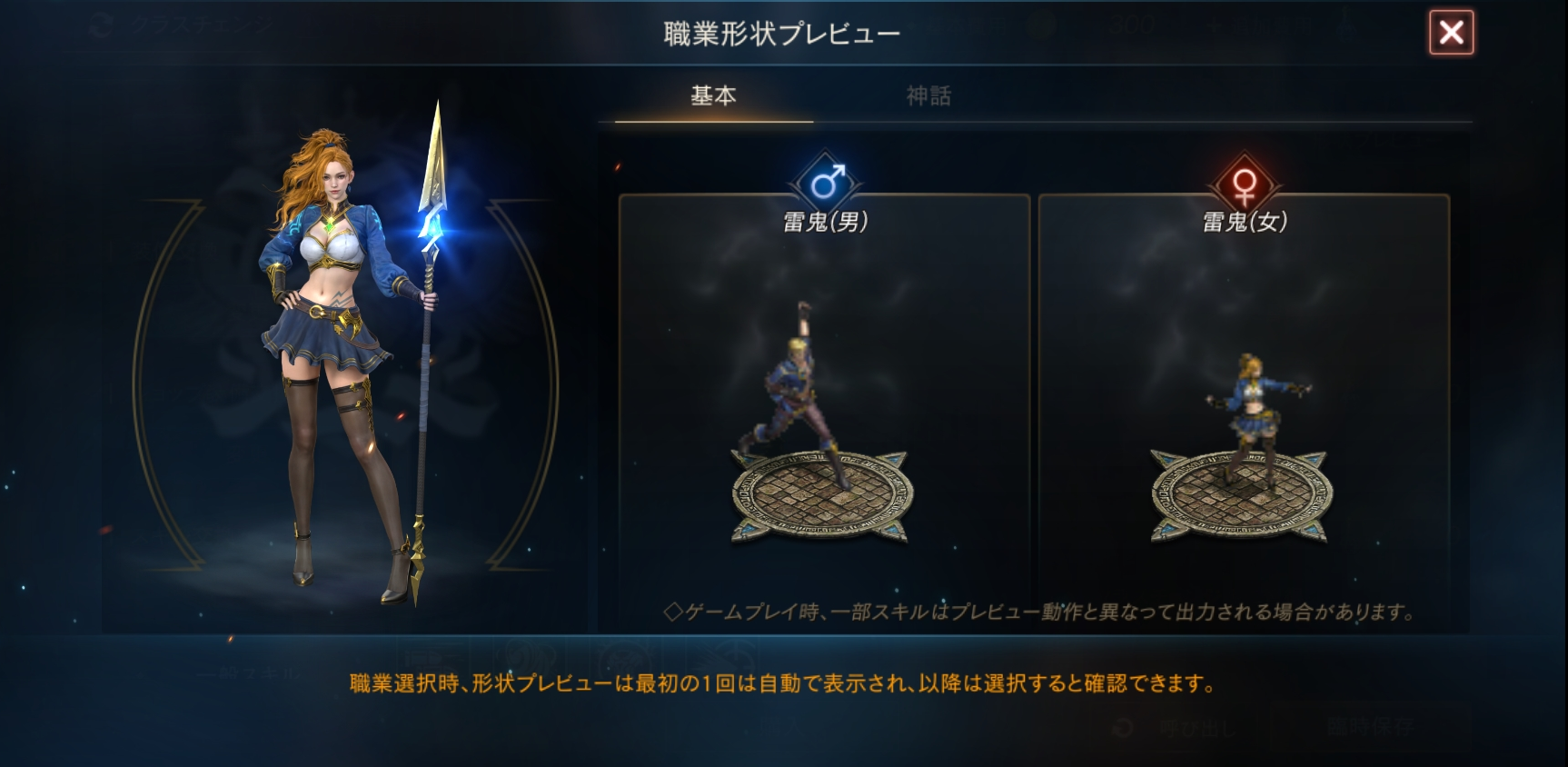Image resolution: width=1568 pixels, height=767 pixels.
Task: Tap the stone pedestal under male character
Action: [823, 496]
